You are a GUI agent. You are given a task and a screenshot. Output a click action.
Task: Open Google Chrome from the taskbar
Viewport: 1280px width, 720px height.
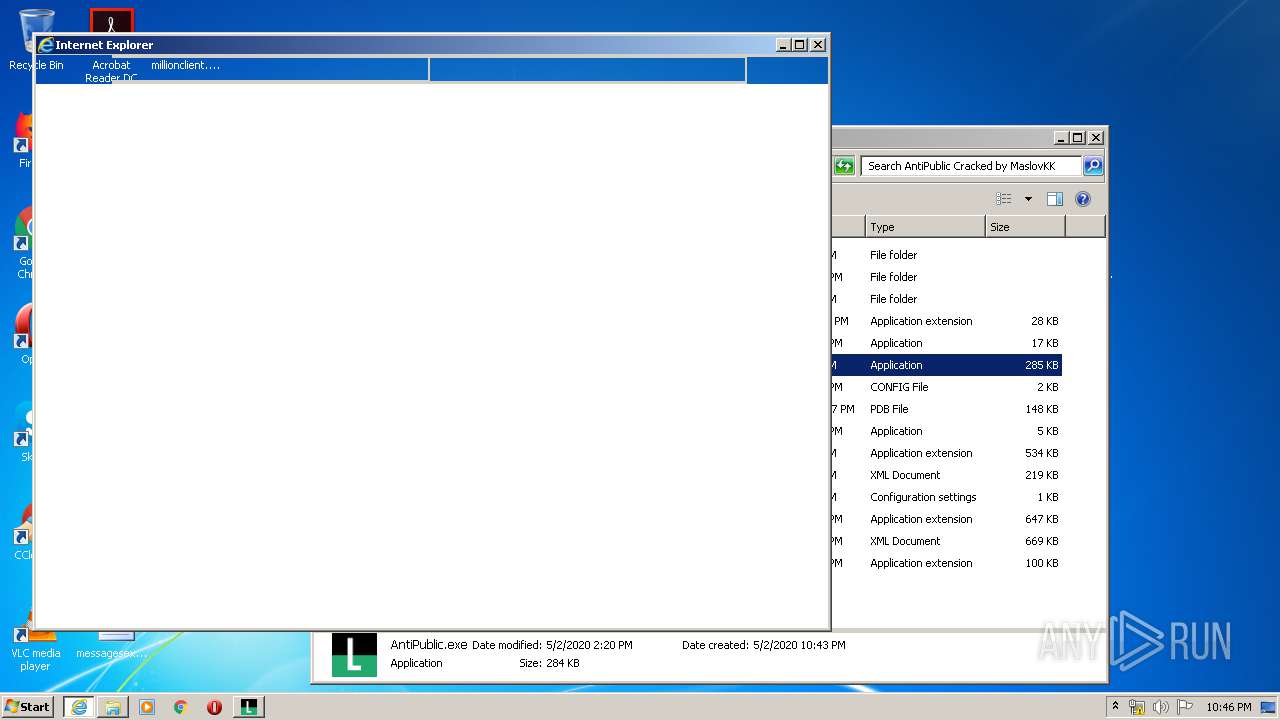pyautogui.click(x=181, y=707)
